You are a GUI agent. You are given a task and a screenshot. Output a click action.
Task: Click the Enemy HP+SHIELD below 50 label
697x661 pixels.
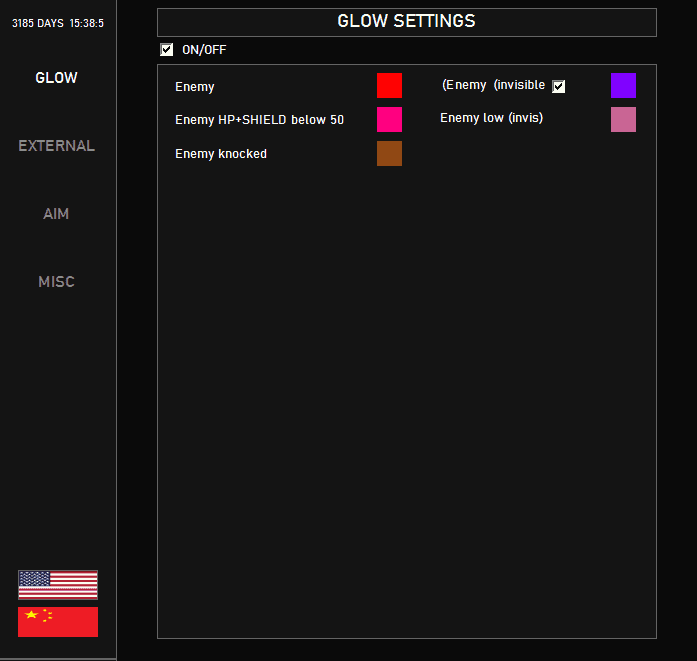click(260, 120)
